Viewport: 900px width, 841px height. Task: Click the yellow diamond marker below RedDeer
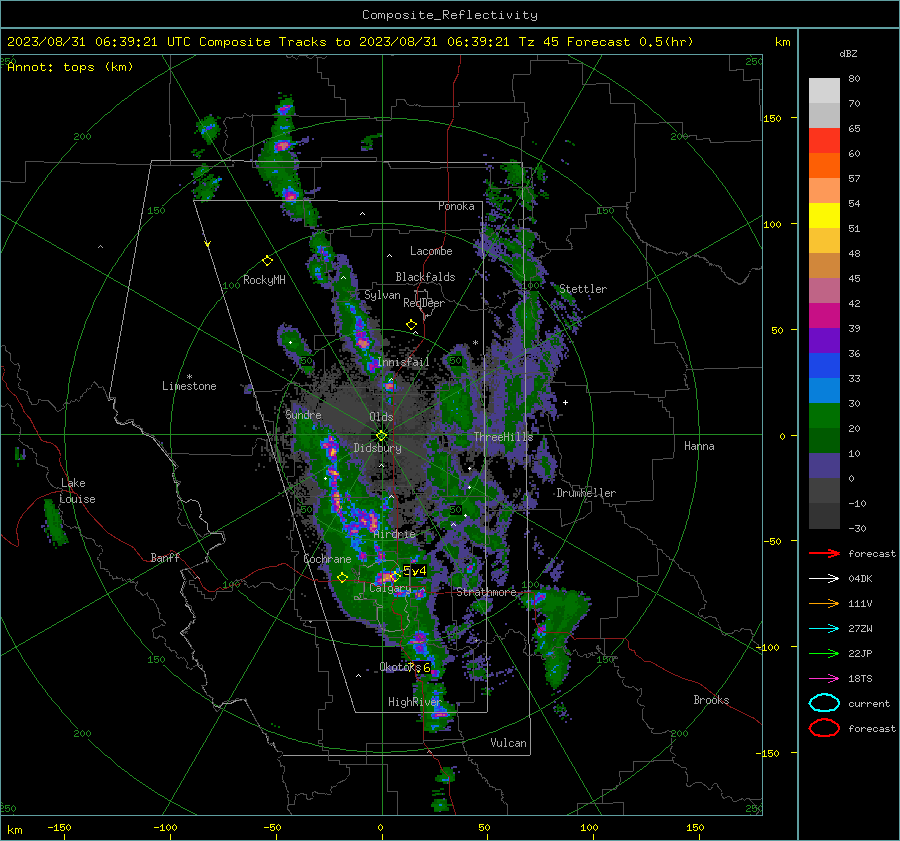pyautogui.click(x=411, y=325)
